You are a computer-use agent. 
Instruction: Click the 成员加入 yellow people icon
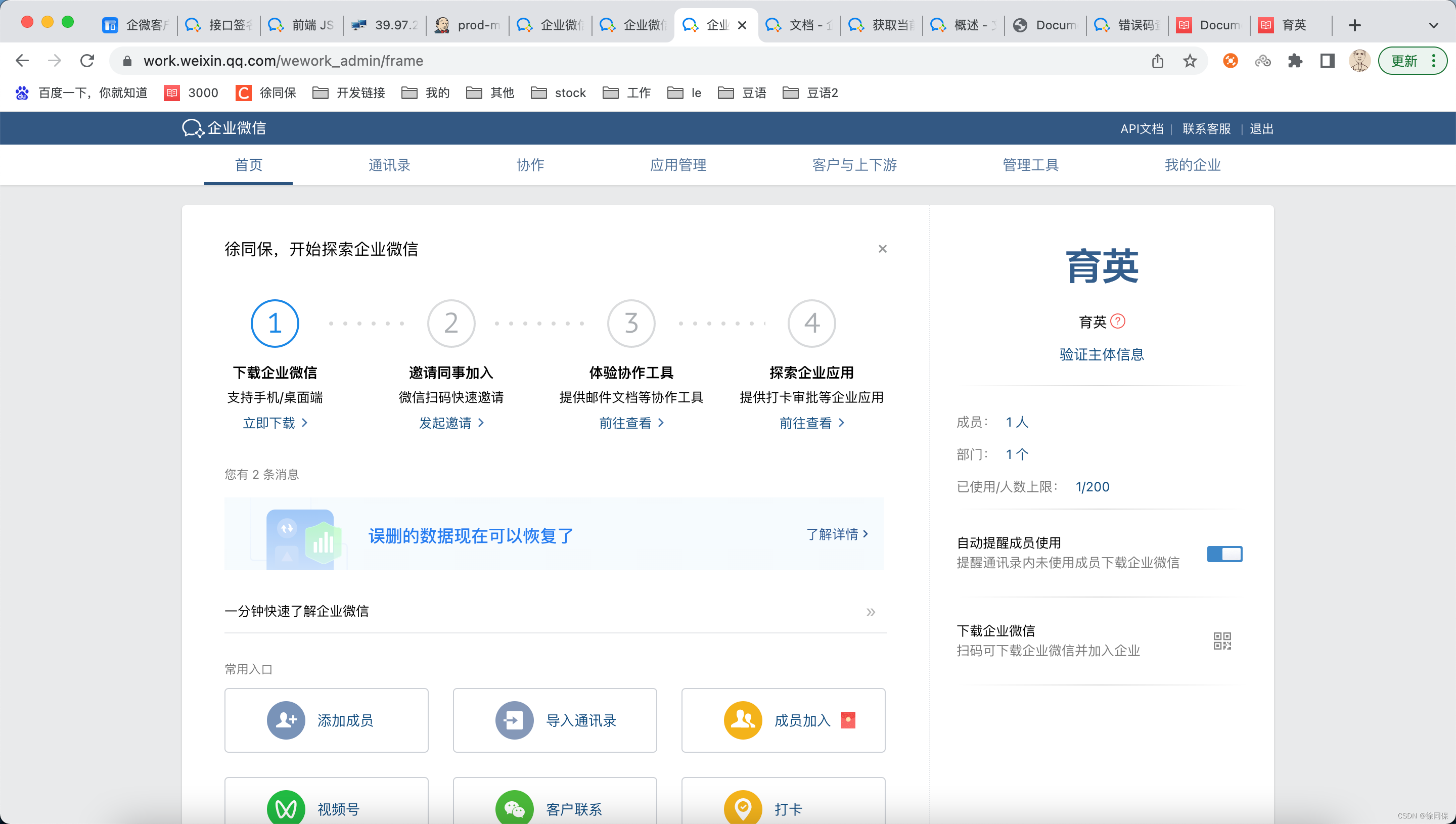pos(743,720)
